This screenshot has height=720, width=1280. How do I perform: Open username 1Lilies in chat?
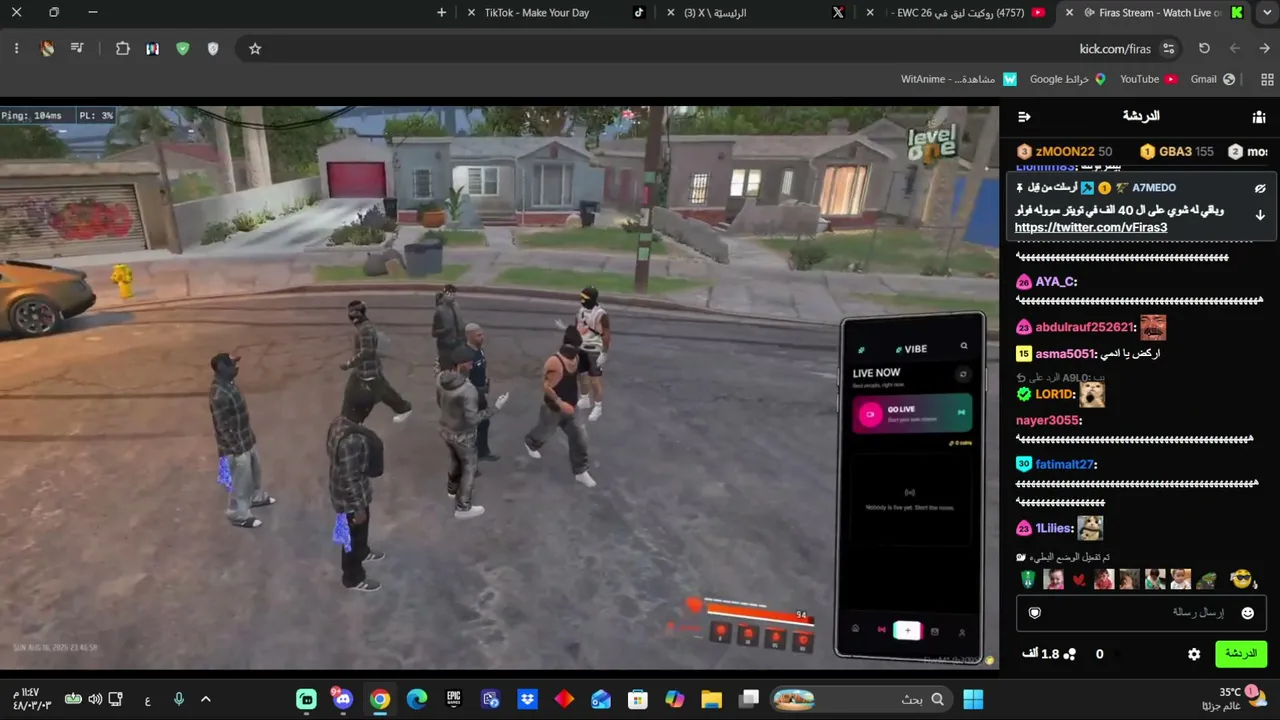(1054, 528)
